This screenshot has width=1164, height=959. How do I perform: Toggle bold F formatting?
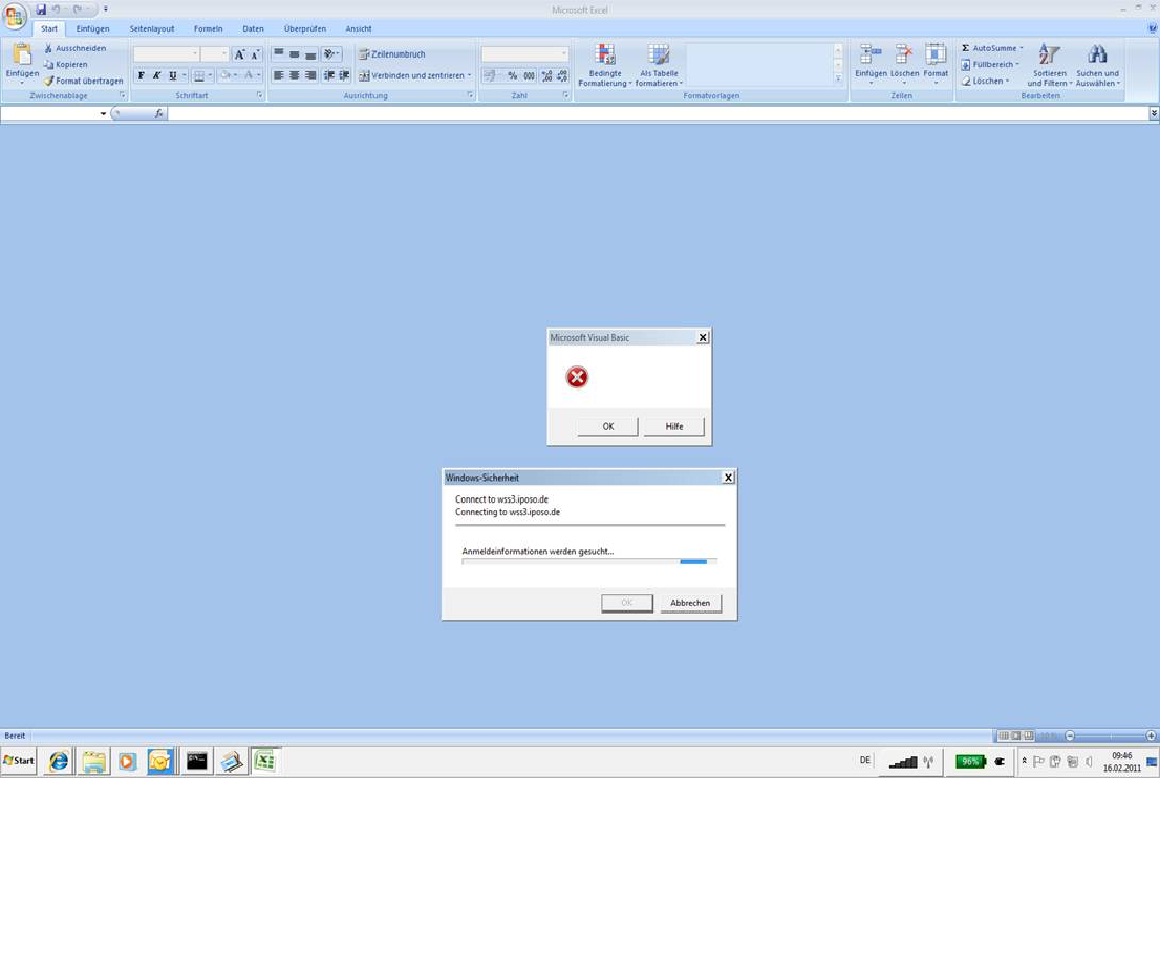141,76
